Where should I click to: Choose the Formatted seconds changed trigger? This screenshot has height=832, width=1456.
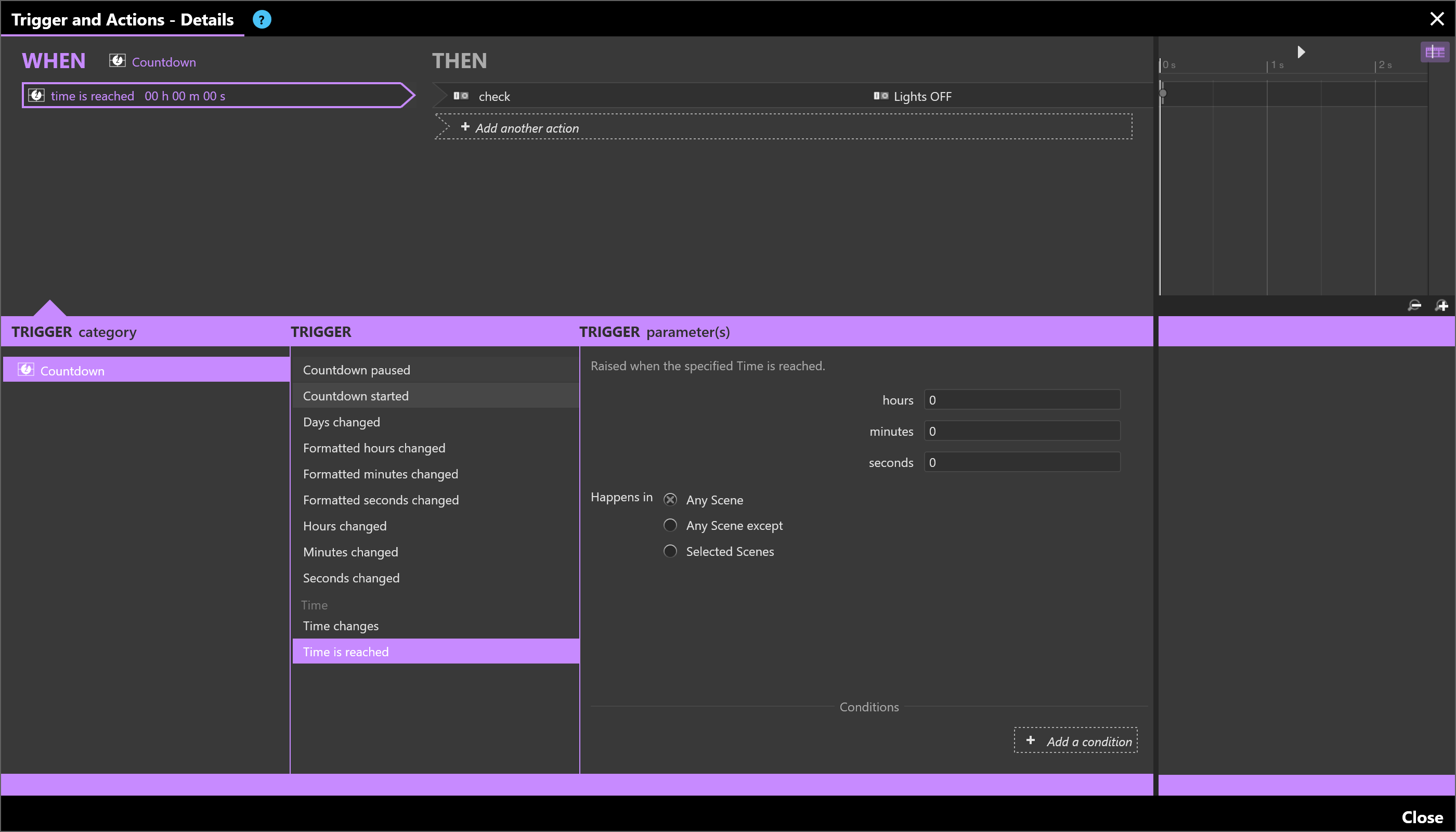[436, 500]
